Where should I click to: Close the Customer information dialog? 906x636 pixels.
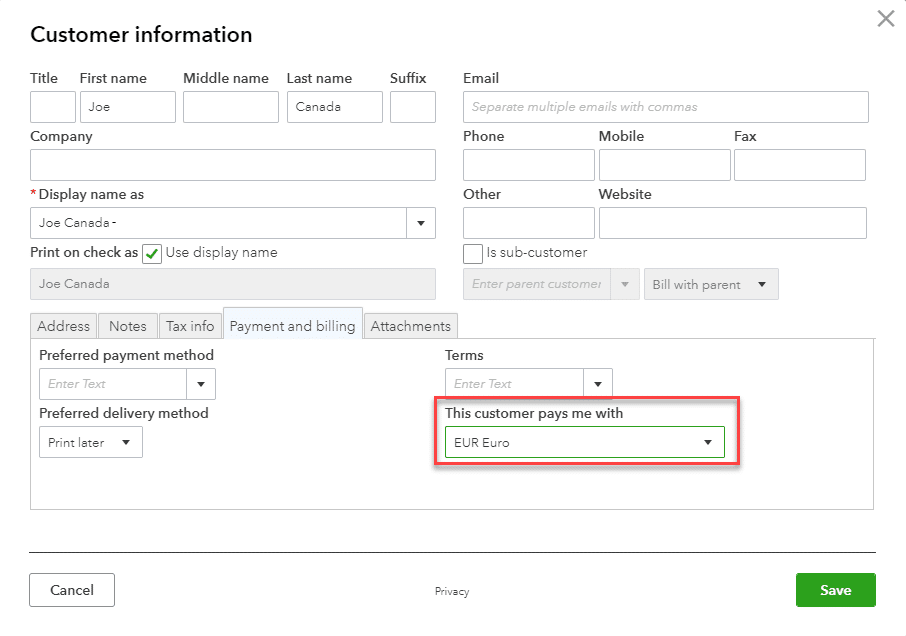pyautogui.click(x=885, y=18)
